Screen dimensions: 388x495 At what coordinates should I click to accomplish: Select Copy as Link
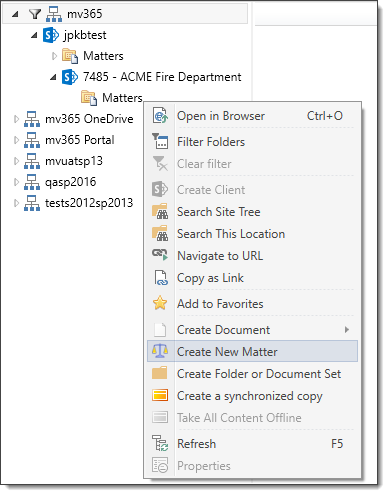(252, 278)
